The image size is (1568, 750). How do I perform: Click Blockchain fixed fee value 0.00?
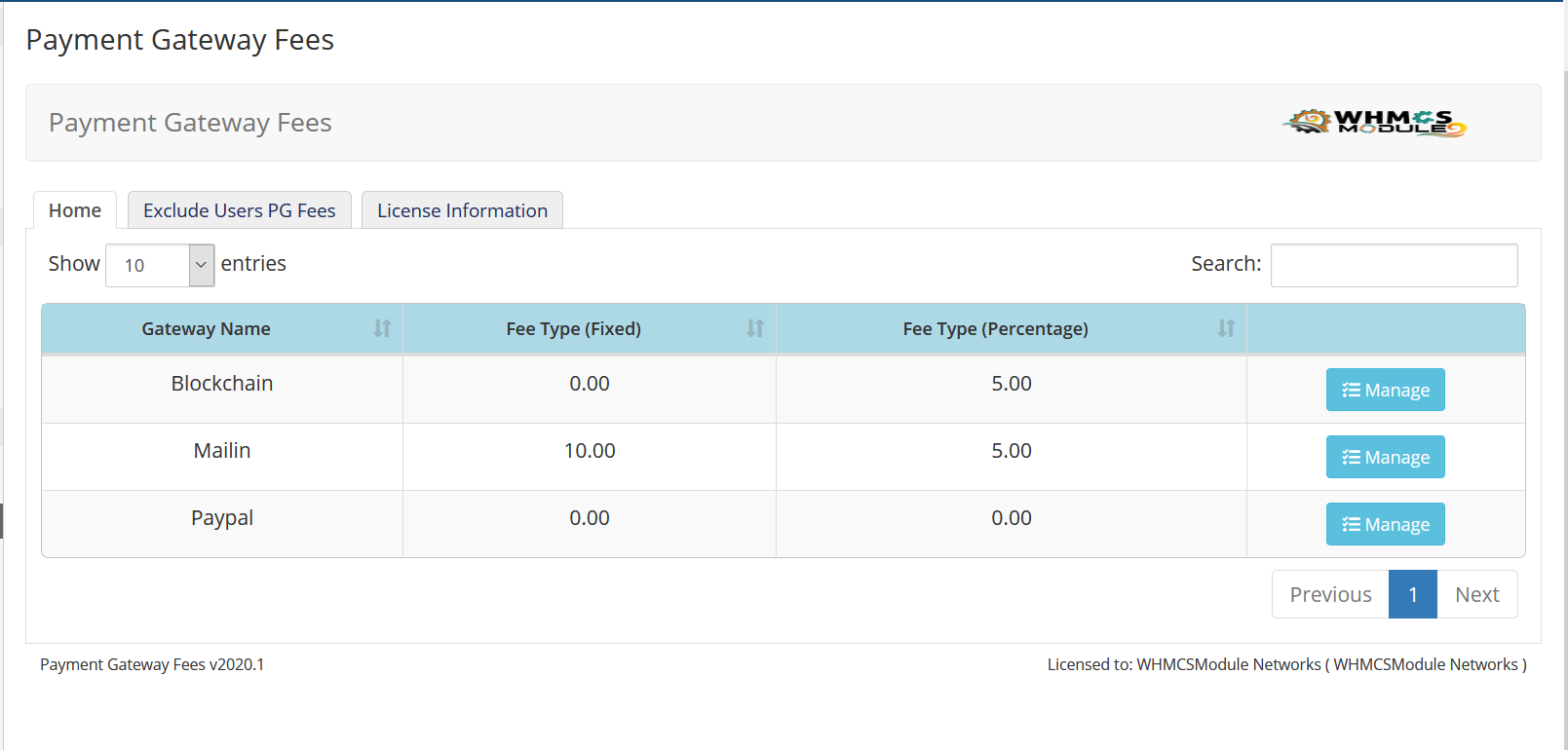[x=590, y=384]
